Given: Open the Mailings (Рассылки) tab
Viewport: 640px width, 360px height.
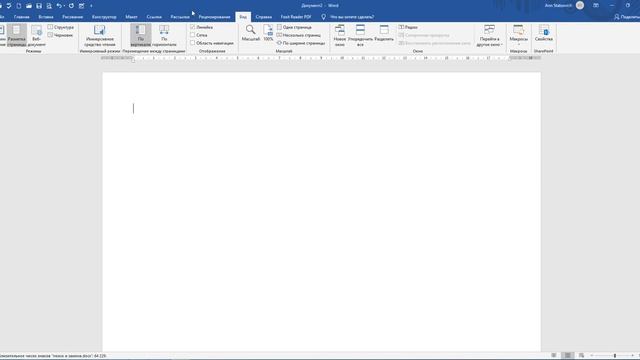Looking at the screenshot, I should pos(180,17).
